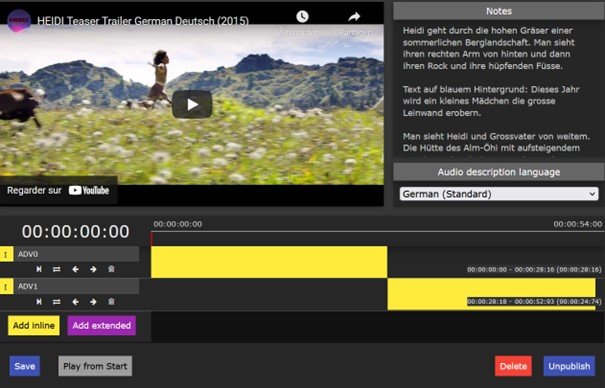This screenshot has height=388, width=605.
Task: Click the timeline start label 00:00:00:00
Action: coord(177,224)
